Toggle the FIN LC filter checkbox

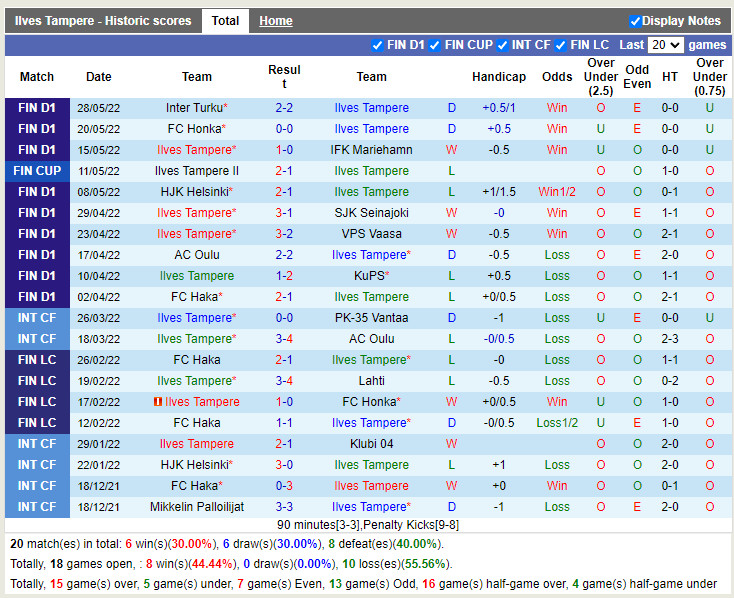561,45
